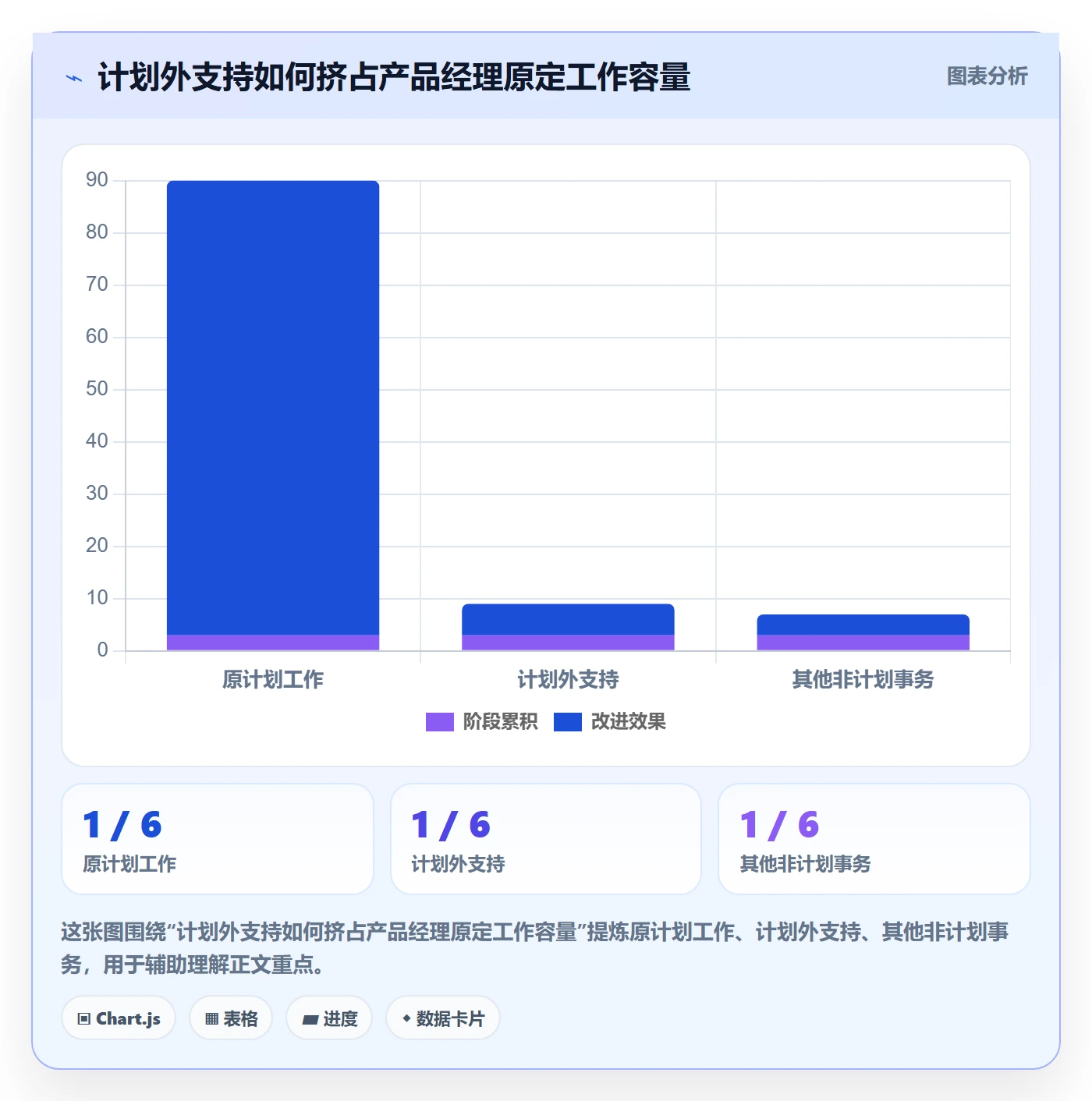1092x1101 pixels.
Task: Click the grid icon in 表格 tag
Action: pyautogui.click(x=211, y=1019)
